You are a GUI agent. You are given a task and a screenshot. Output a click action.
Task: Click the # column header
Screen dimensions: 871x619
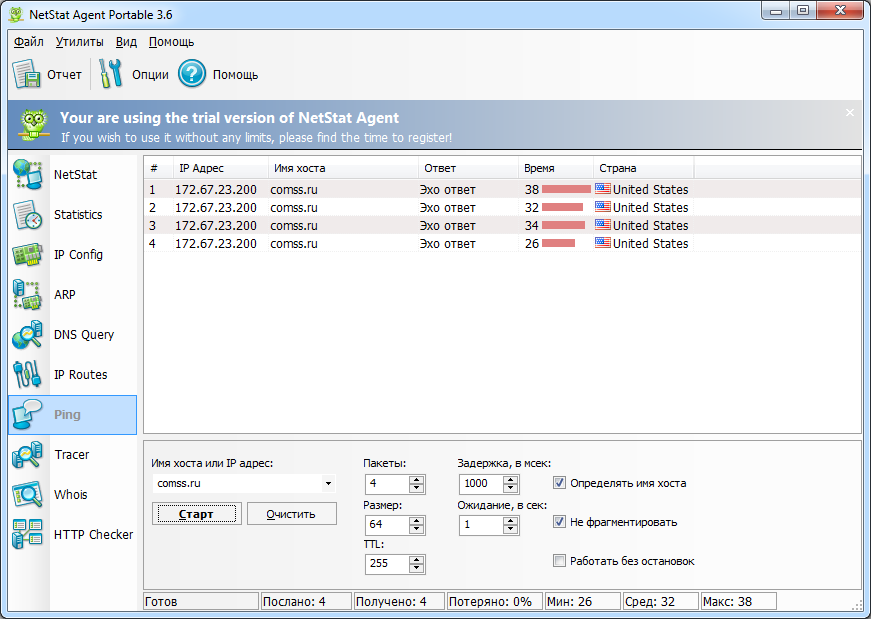point(158,168)
